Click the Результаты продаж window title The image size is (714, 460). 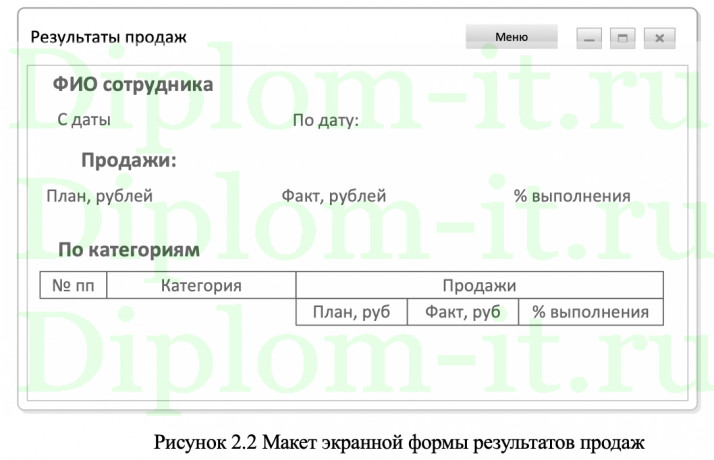[x=108, y=37]
